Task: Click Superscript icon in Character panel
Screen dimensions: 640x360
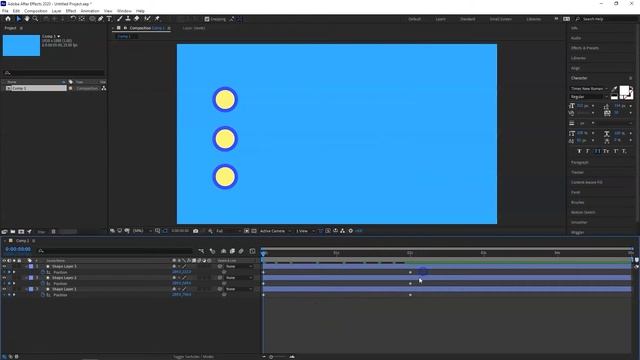Action: coord(616,151)
